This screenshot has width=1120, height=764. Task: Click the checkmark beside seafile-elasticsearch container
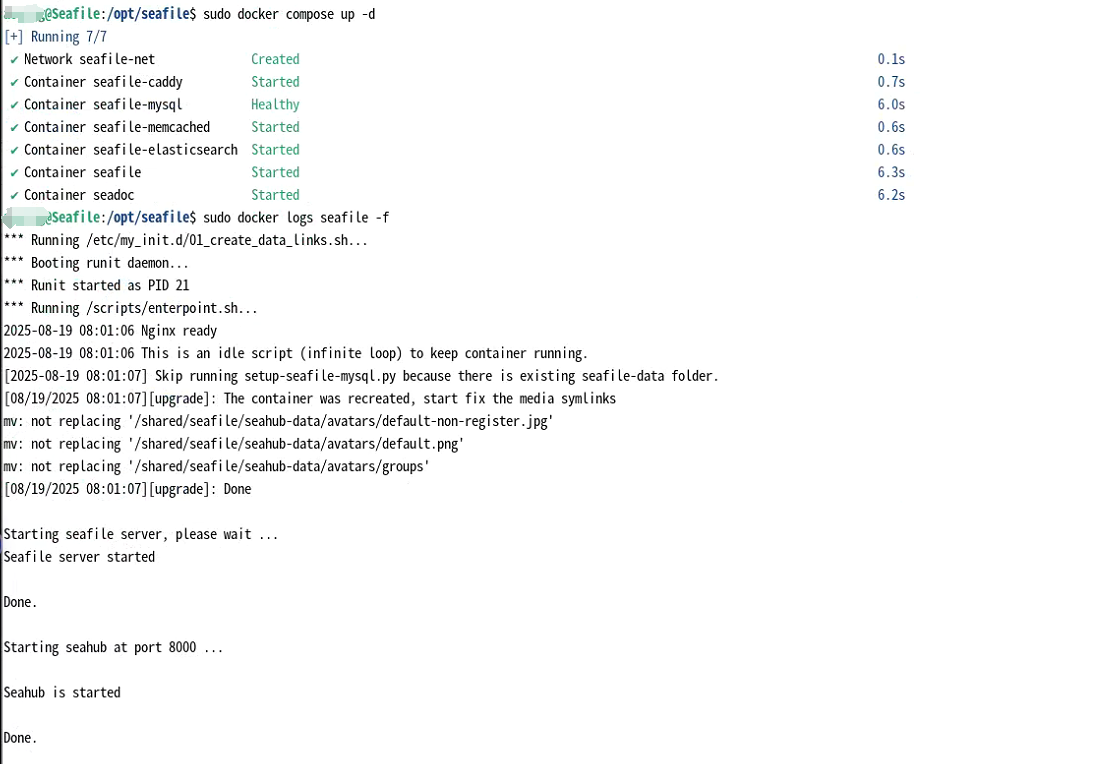click(x=14, y=151)
